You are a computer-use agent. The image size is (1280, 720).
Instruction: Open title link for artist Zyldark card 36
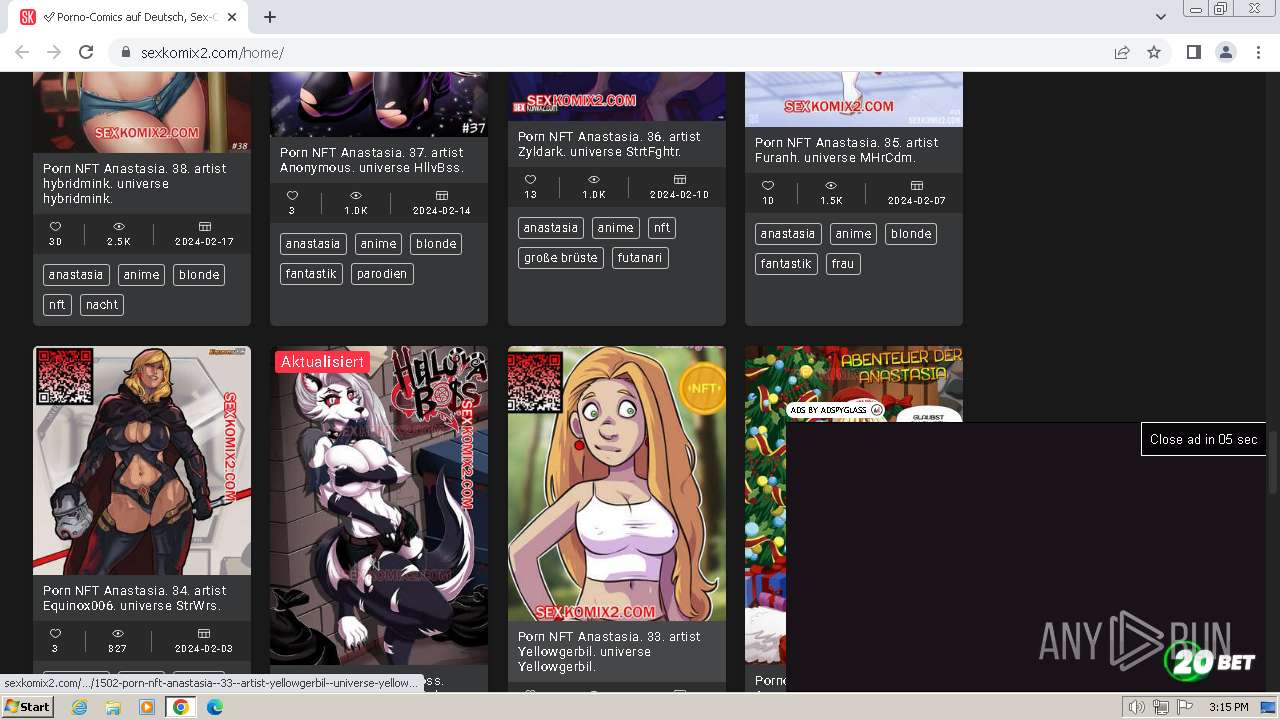click(609, 144)
